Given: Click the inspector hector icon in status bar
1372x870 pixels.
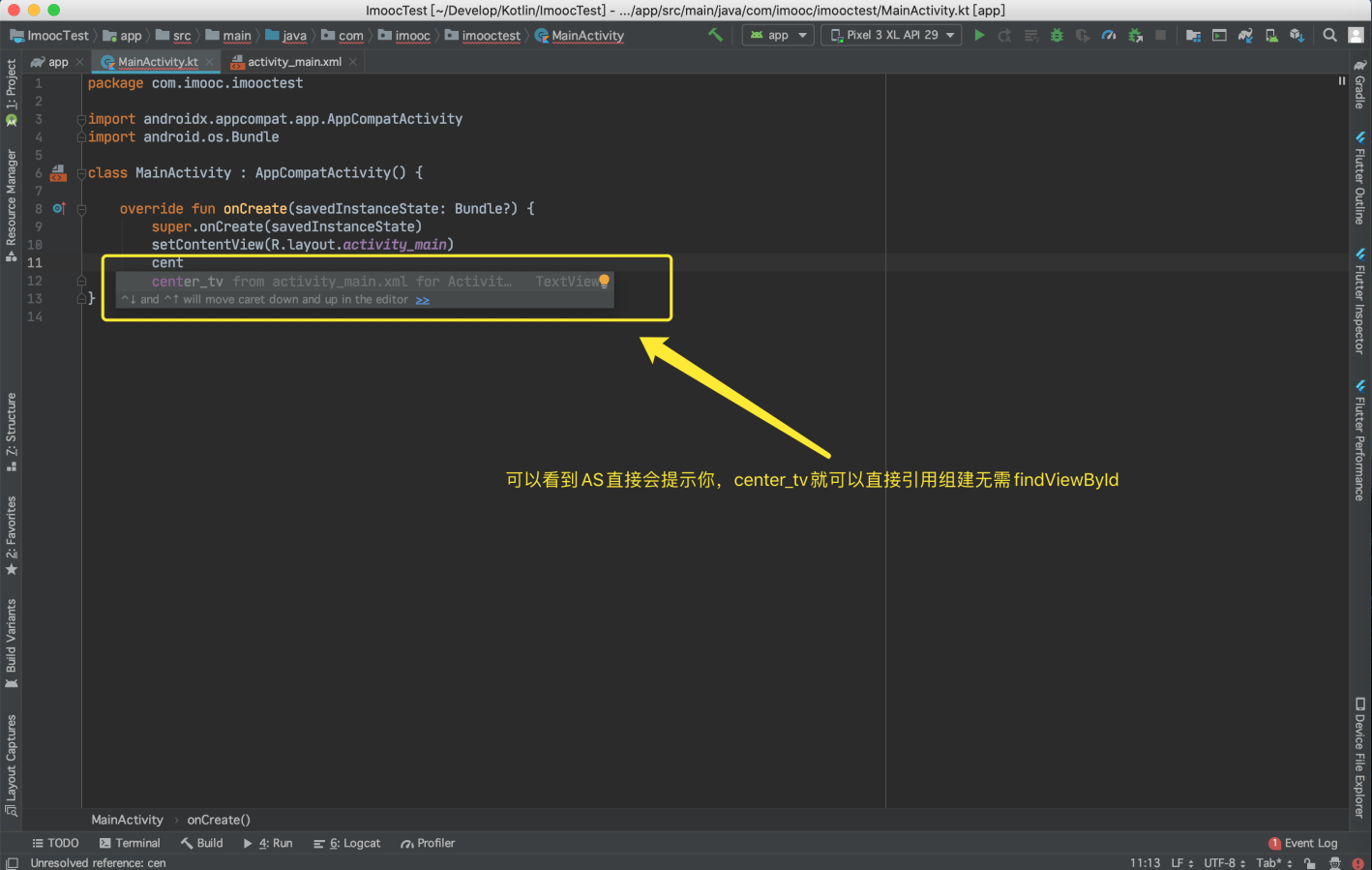Looking at the screenshot, I should click(x=1335, y=863).
